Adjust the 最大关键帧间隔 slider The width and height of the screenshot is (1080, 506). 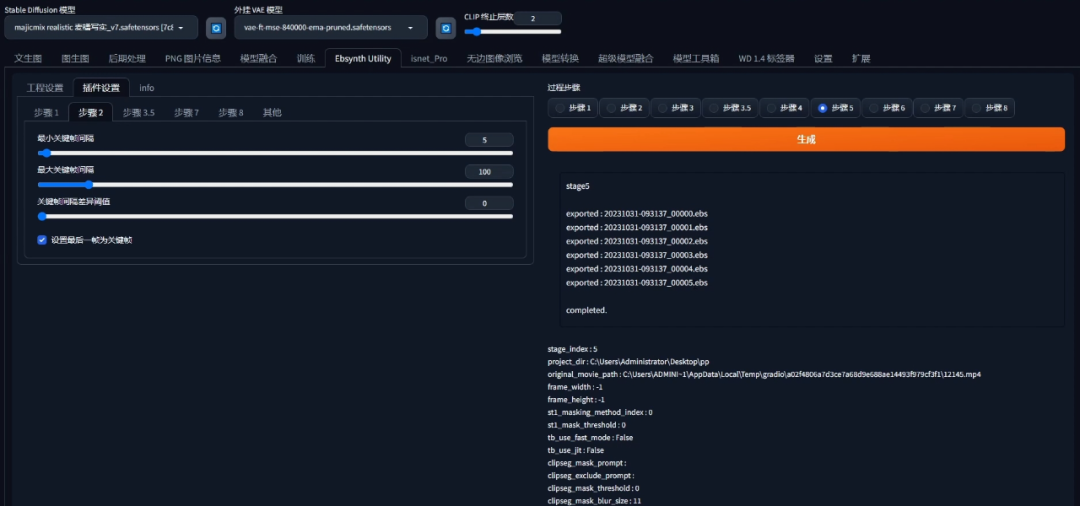pyautogui.click(x=276, y=185)
